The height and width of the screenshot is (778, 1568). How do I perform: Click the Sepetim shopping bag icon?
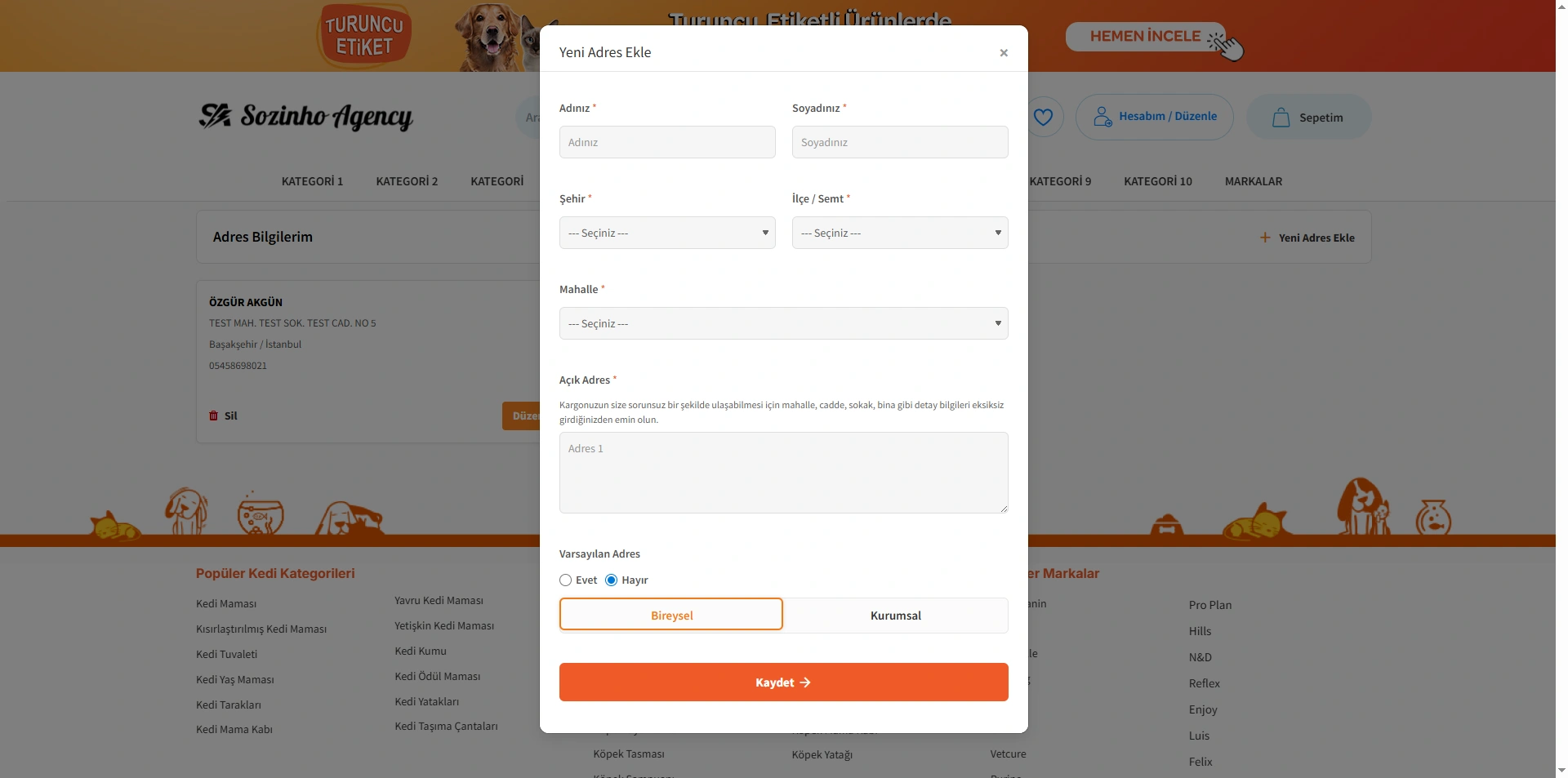[1281, 118]
